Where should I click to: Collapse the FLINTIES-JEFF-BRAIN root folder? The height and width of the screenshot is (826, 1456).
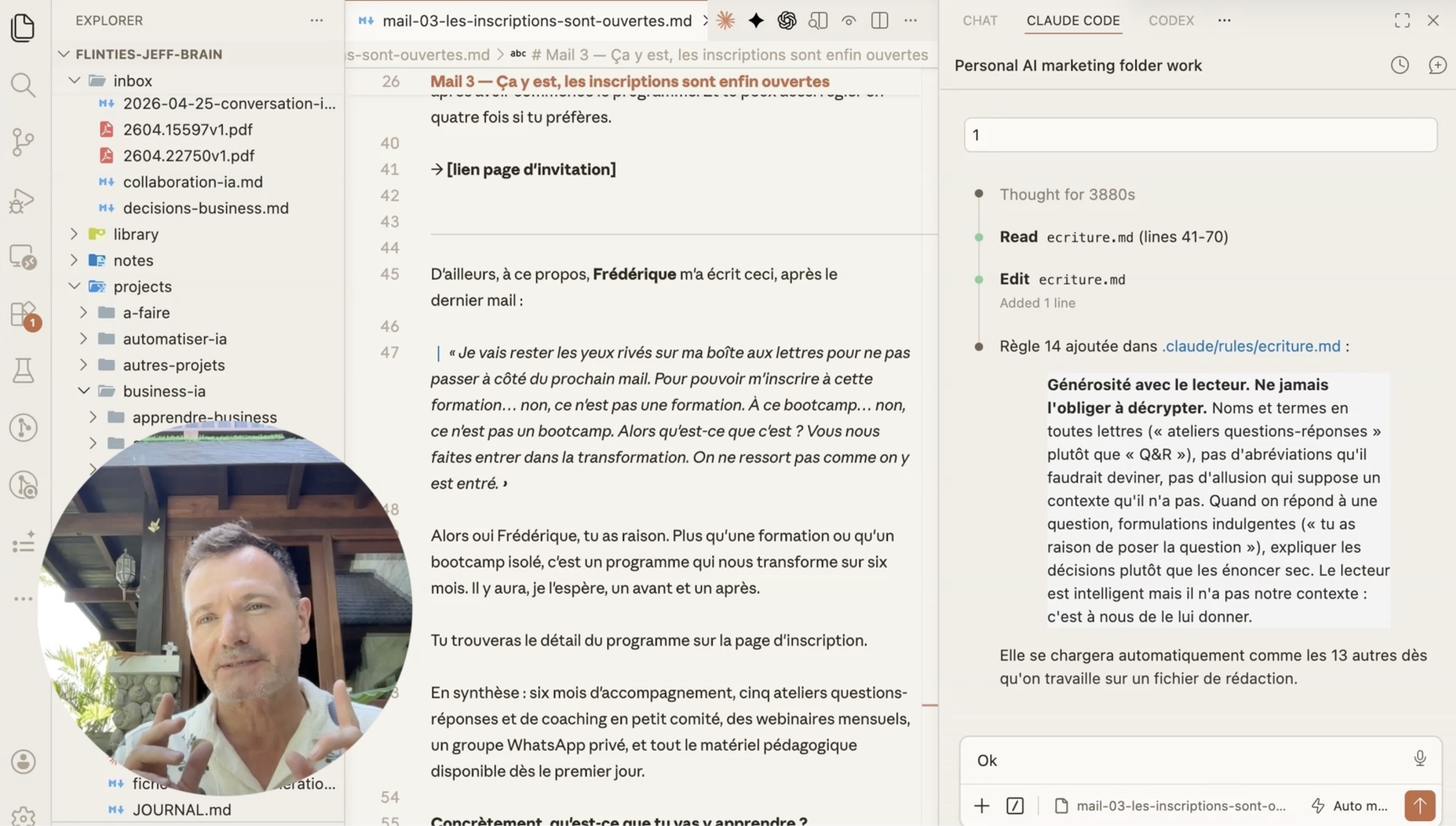[64, 54]
